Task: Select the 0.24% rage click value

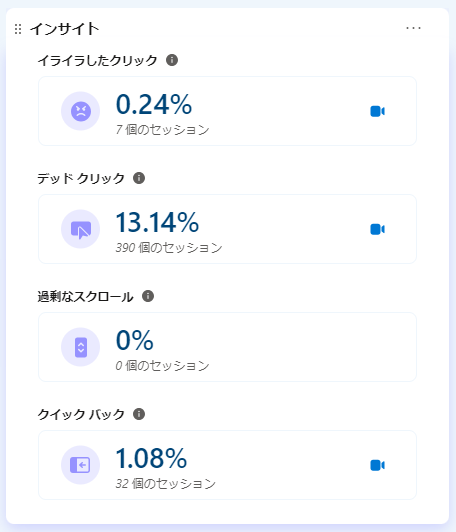Action: click(154, 104)
